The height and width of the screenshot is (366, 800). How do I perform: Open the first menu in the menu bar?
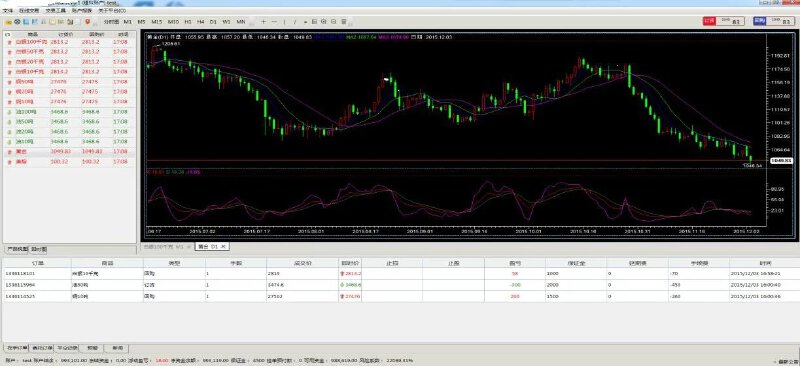click(7, 10)
